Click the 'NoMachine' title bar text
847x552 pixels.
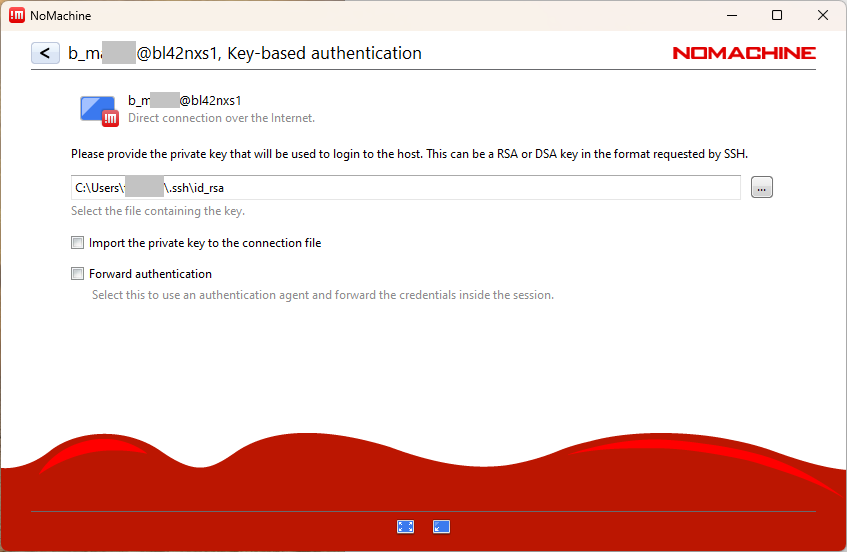[x=59, y=15]
